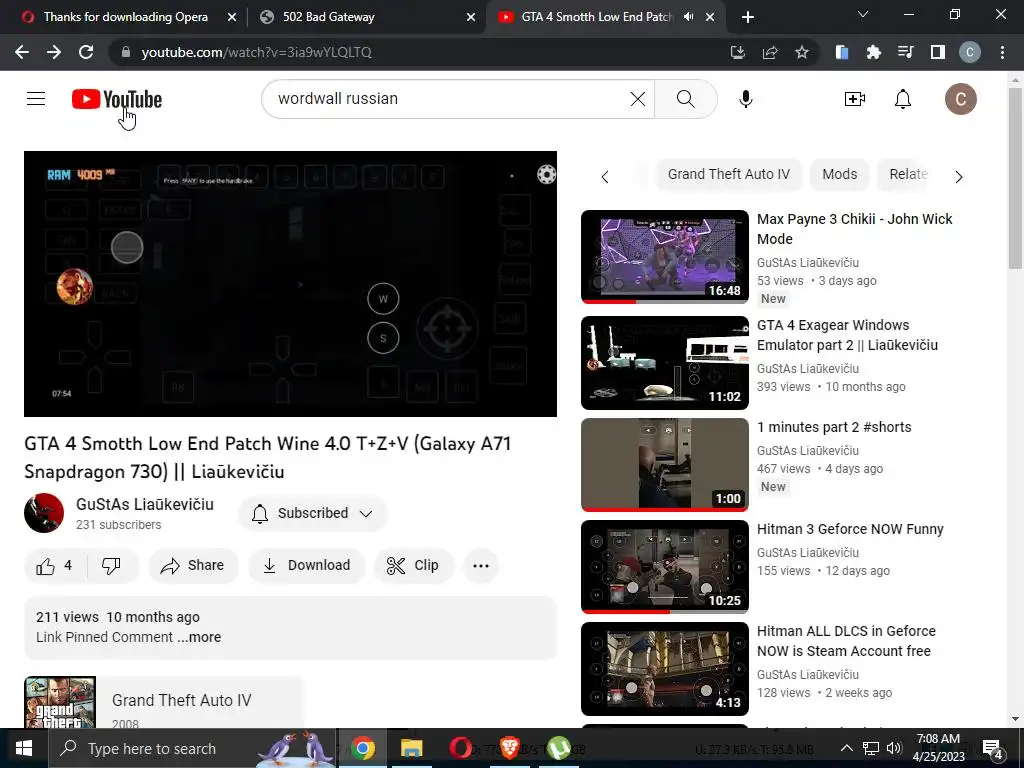Viewport: 1024px width, 768px height.
Task: Open Hitman 3 Geforce NOW Funny title
Action: click(850, 529)
